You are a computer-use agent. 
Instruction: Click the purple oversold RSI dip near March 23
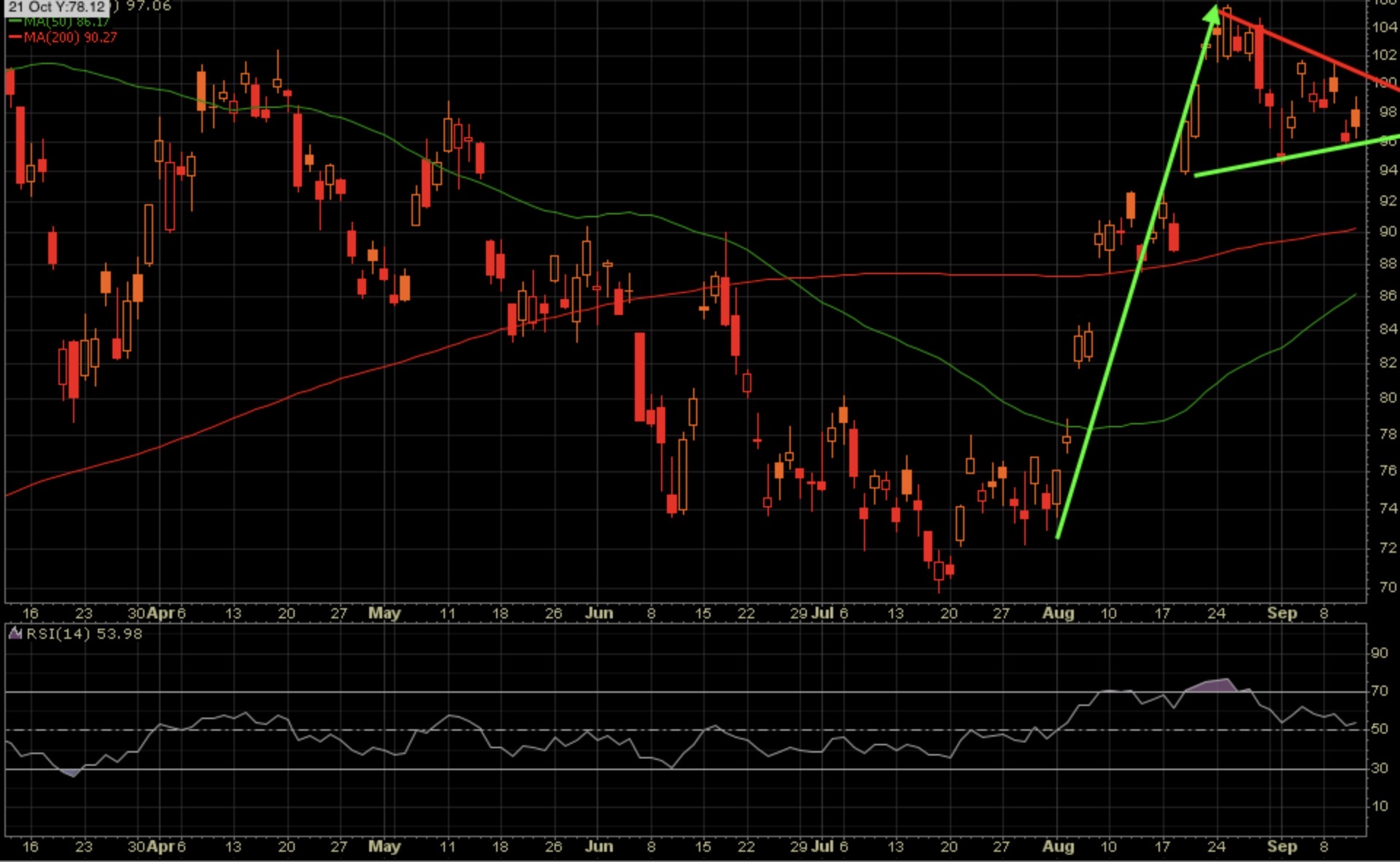pyautogui.click(x=70, y=772)
